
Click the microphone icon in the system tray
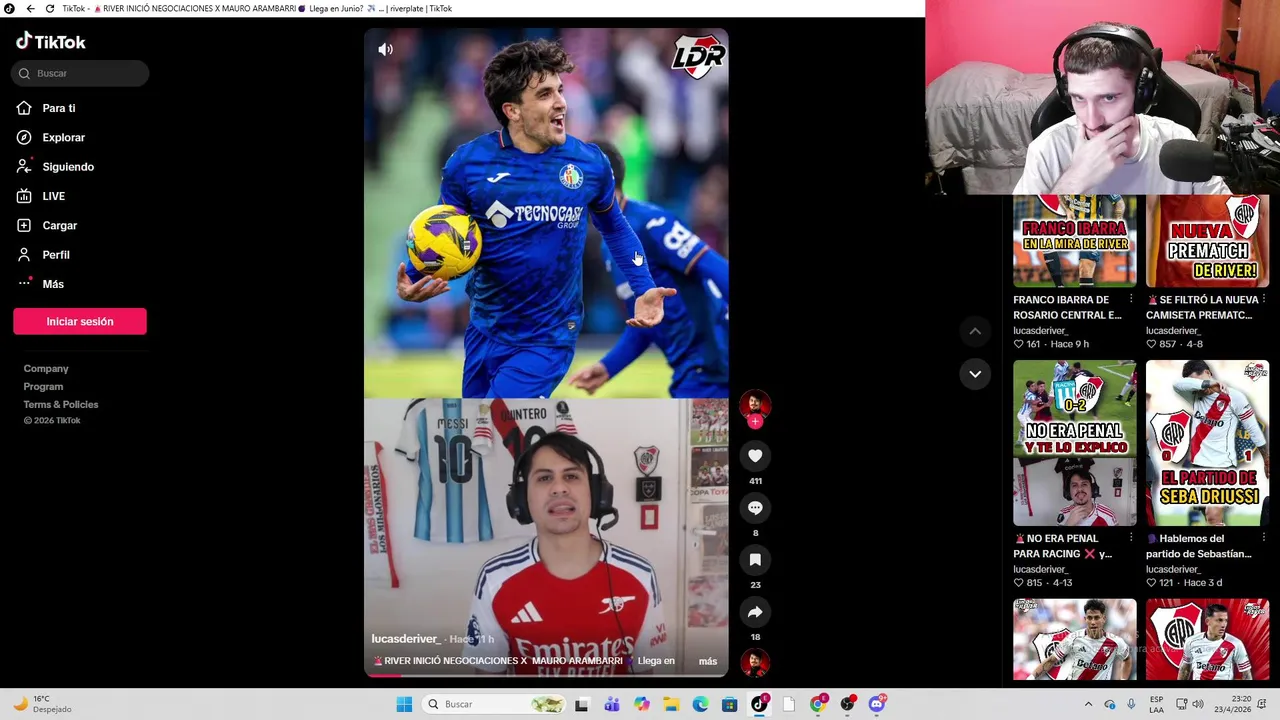click(1131, 704)
